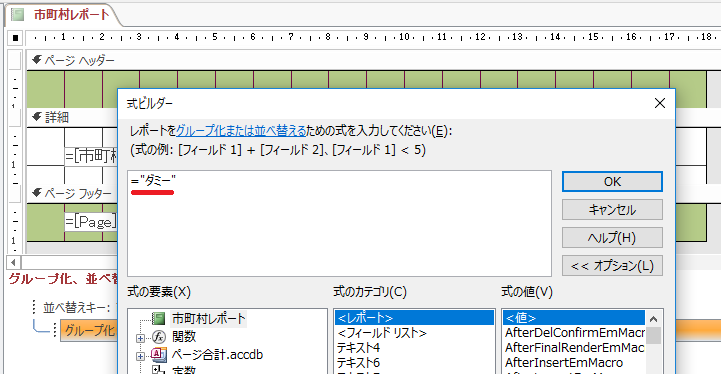
Task: Open the グループ化または並べ替える help link
Action: click(x=241, y=131)
